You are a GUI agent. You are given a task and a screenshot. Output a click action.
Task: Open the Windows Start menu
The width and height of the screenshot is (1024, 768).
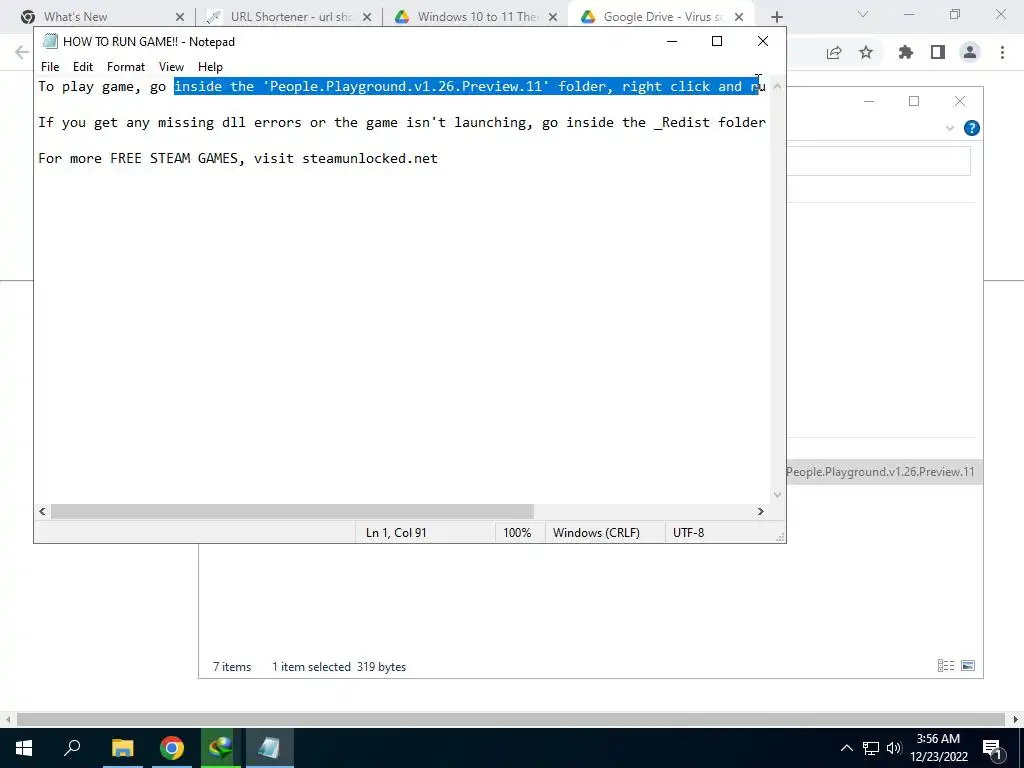(x=24, y=748)
